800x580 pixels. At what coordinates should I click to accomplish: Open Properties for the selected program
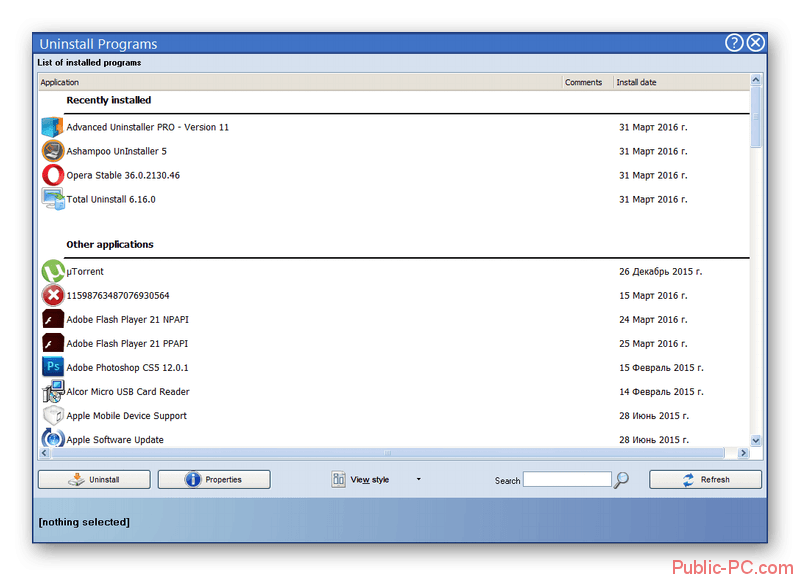(214, 480)
